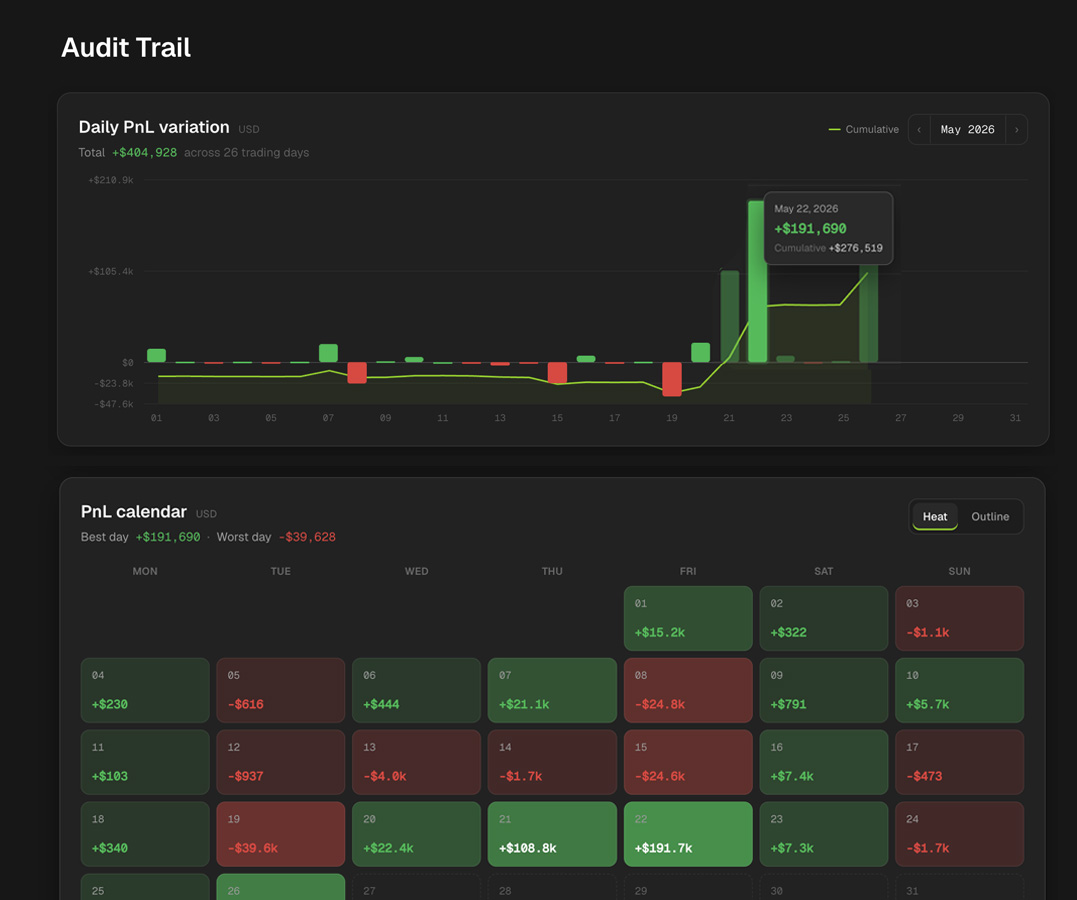Open calendar day 05 with -$616
This screenshot has width=1077, height=900.
pyautogui.click(x=280, y=690)
